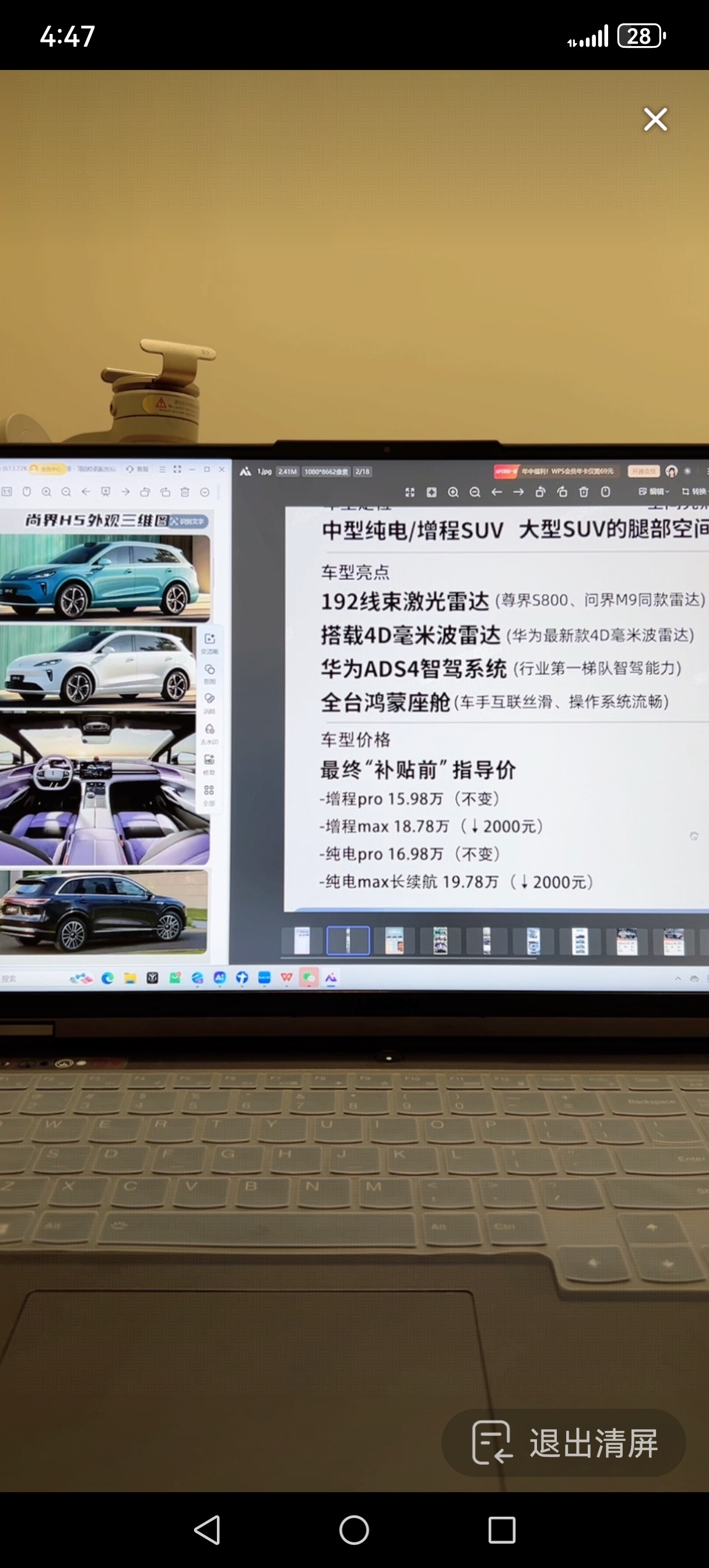Click the 客服 support button in left viewer
This screenshot has width=709, height=1568.
coord(138,470)
